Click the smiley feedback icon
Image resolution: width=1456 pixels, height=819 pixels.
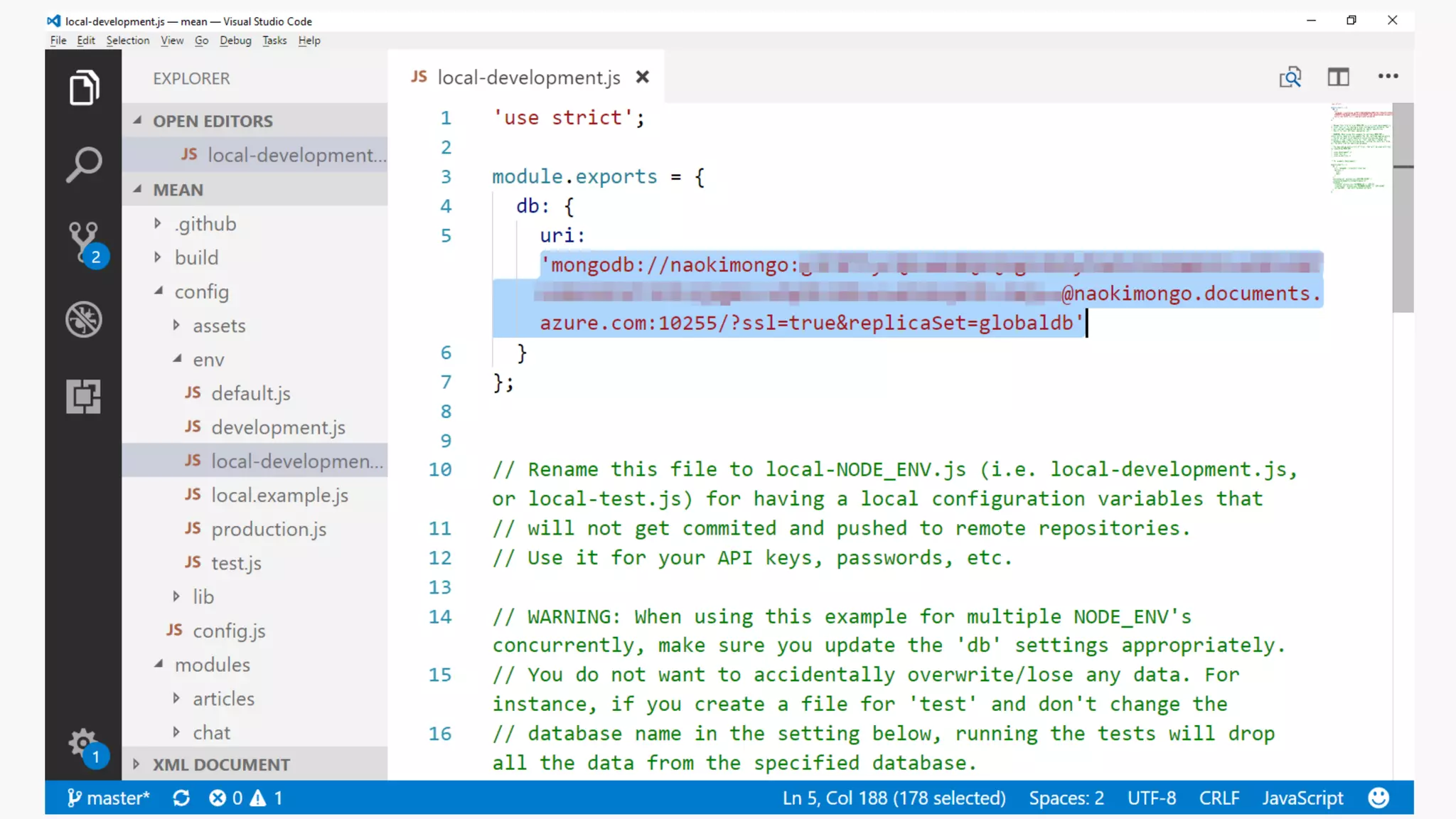[x=1378, y=798]
